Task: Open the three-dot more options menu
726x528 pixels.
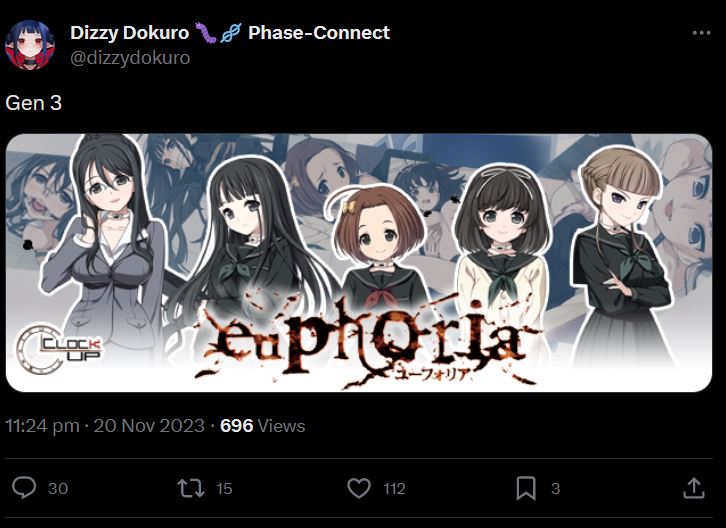Action: pos(701,33)
